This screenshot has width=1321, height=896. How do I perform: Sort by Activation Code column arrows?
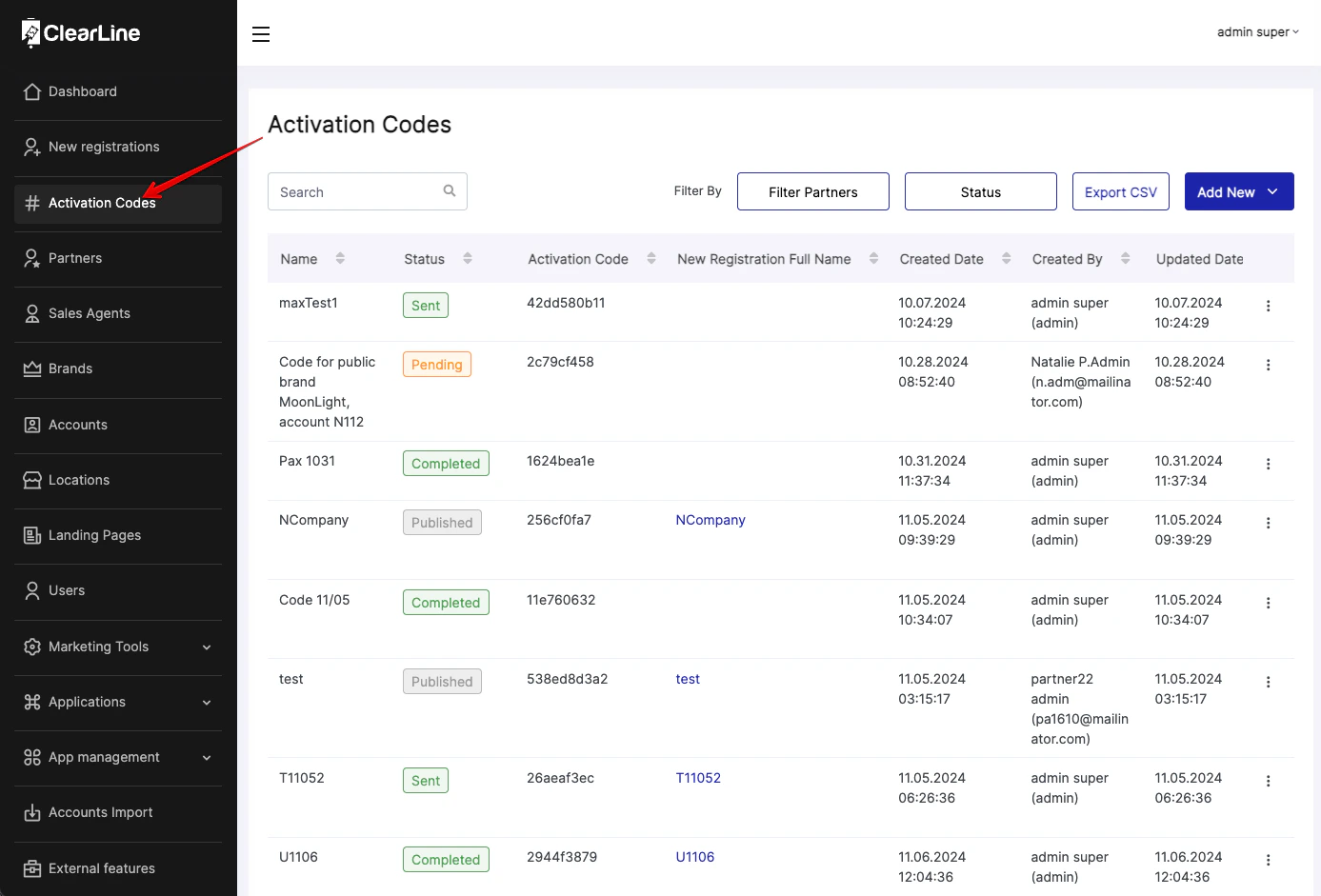coord(651,258)
